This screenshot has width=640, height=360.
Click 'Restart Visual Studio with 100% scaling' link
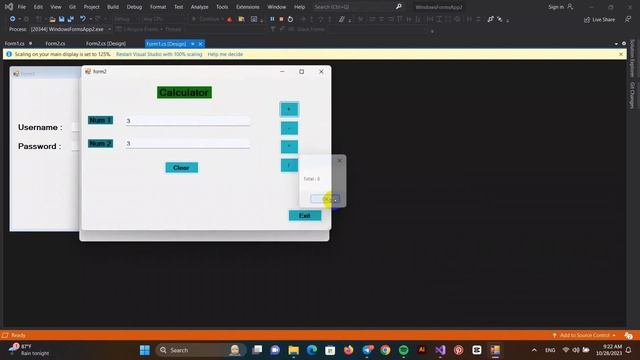click(159, 54)
